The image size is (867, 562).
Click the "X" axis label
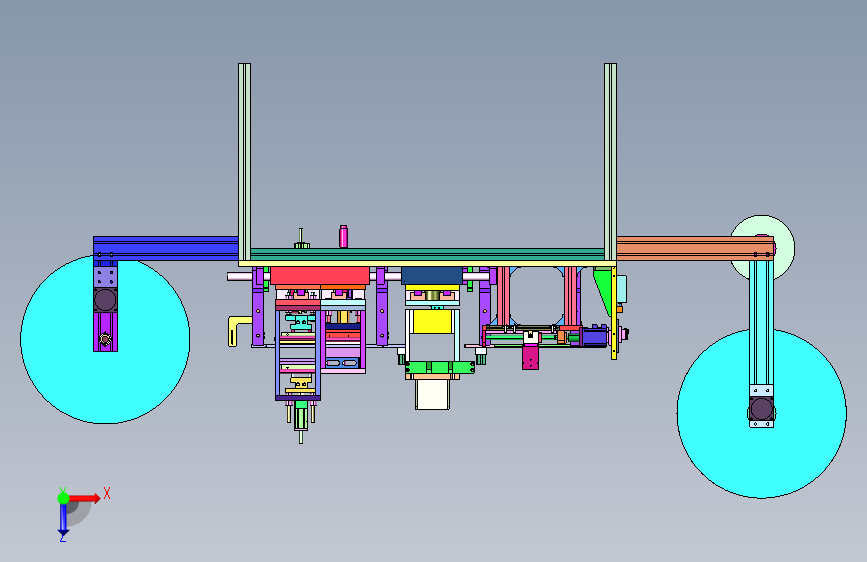pyautogui.click(x=107, y=493)
